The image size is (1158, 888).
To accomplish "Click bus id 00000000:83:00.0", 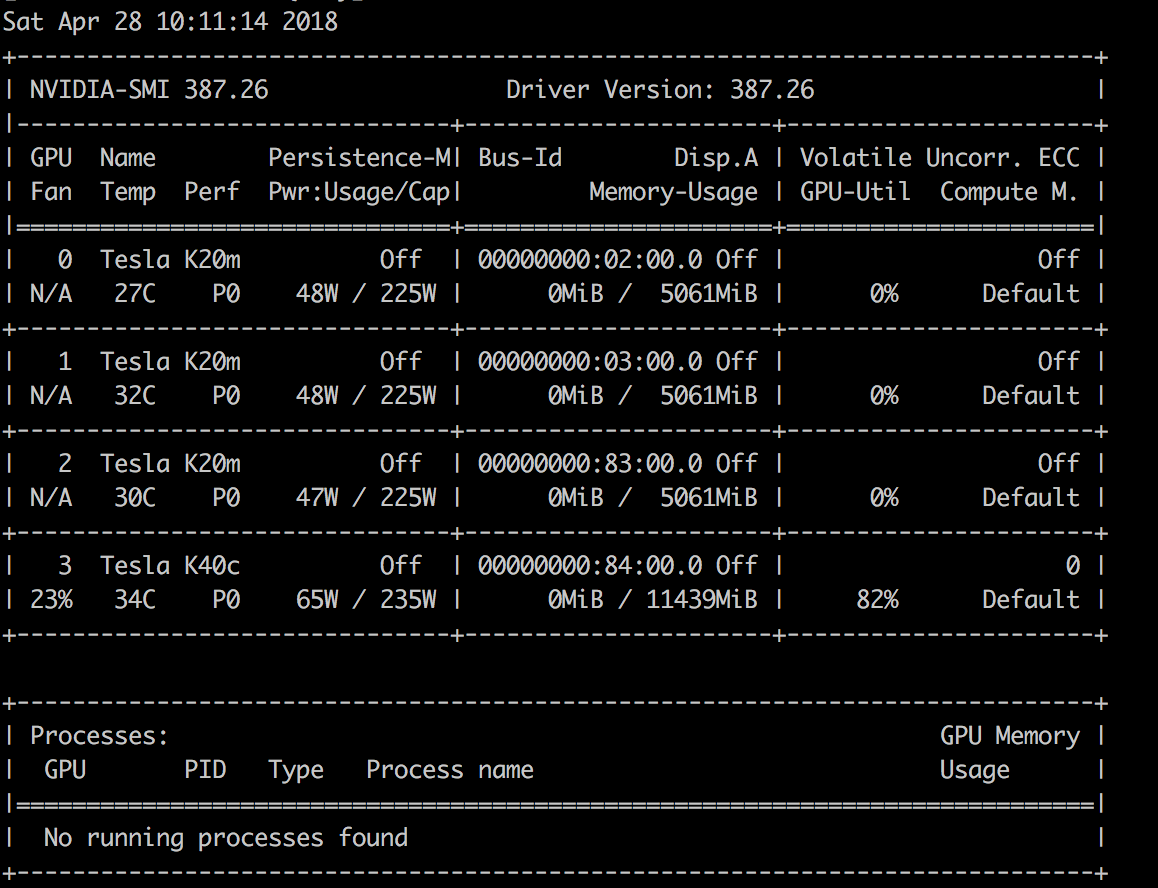I will coord(590,463).
